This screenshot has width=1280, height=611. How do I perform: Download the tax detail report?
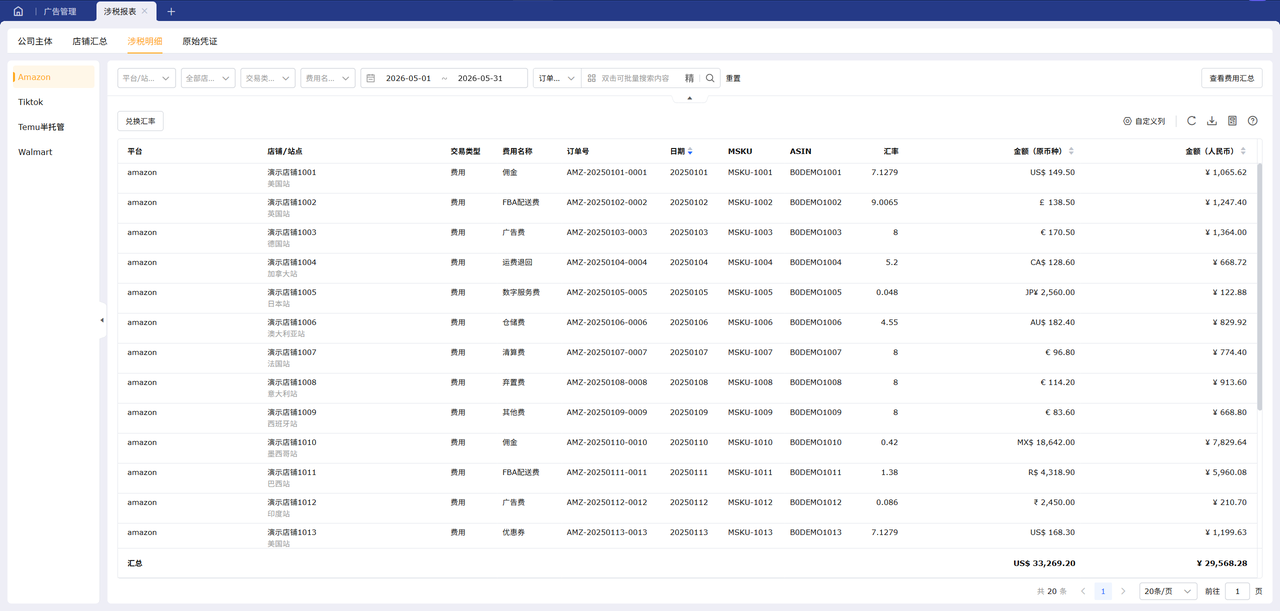[x=1212, y=121]
